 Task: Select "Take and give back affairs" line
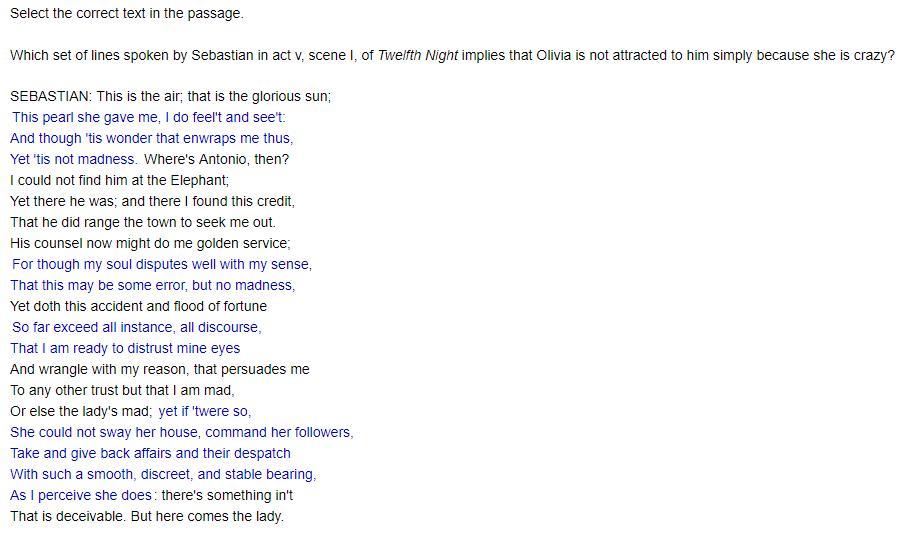click(x=150, y=453)
